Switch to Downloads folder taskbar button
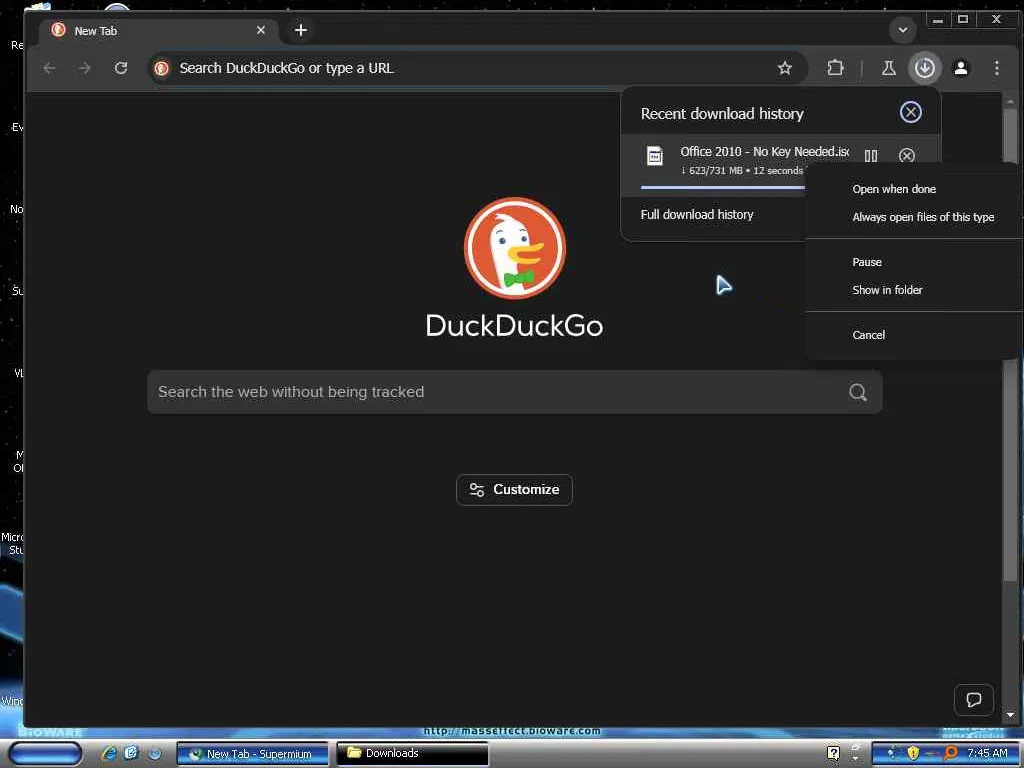This screenshot has width=1024, height=768. coord(412,754)
